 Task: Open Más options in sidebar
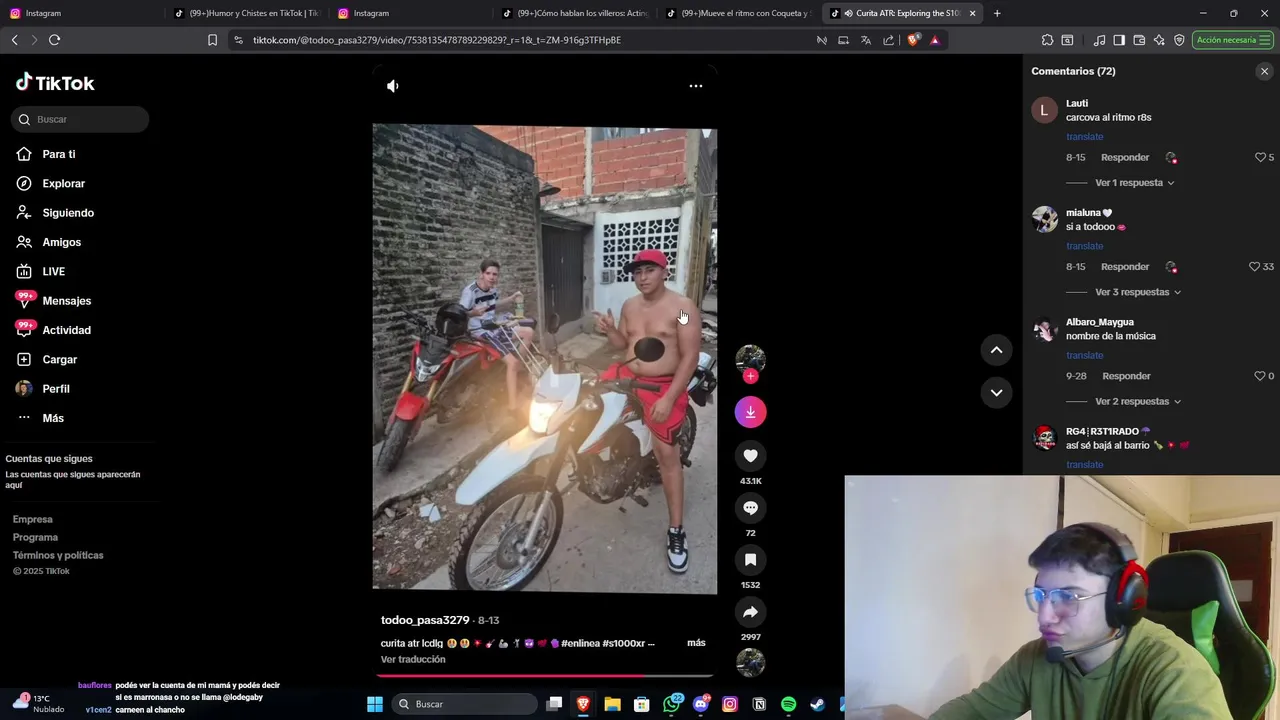(x=52, y=418)
